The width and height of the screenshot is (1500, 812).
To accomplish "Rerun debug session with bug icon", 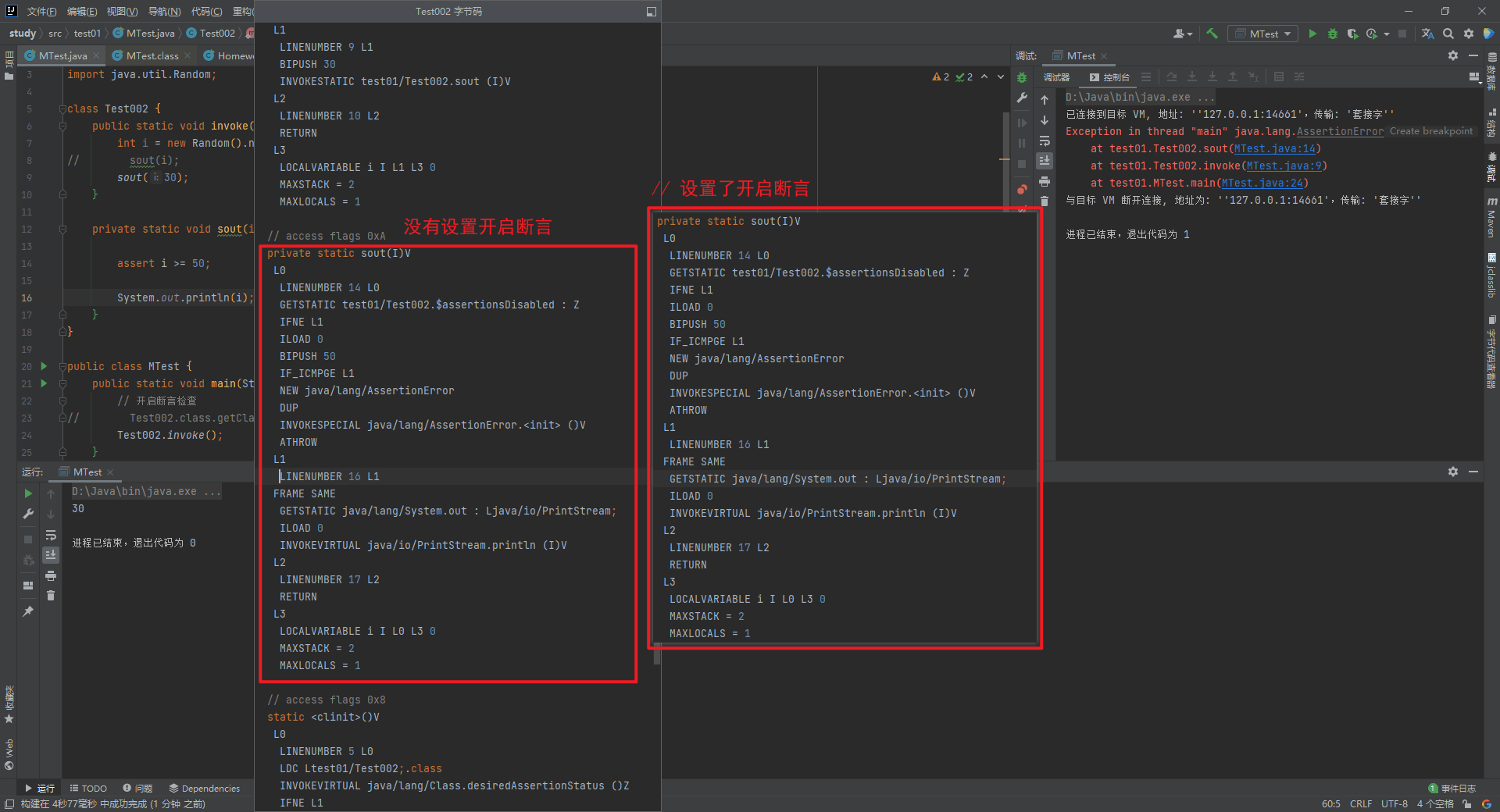I will (x=1022, y=77).
